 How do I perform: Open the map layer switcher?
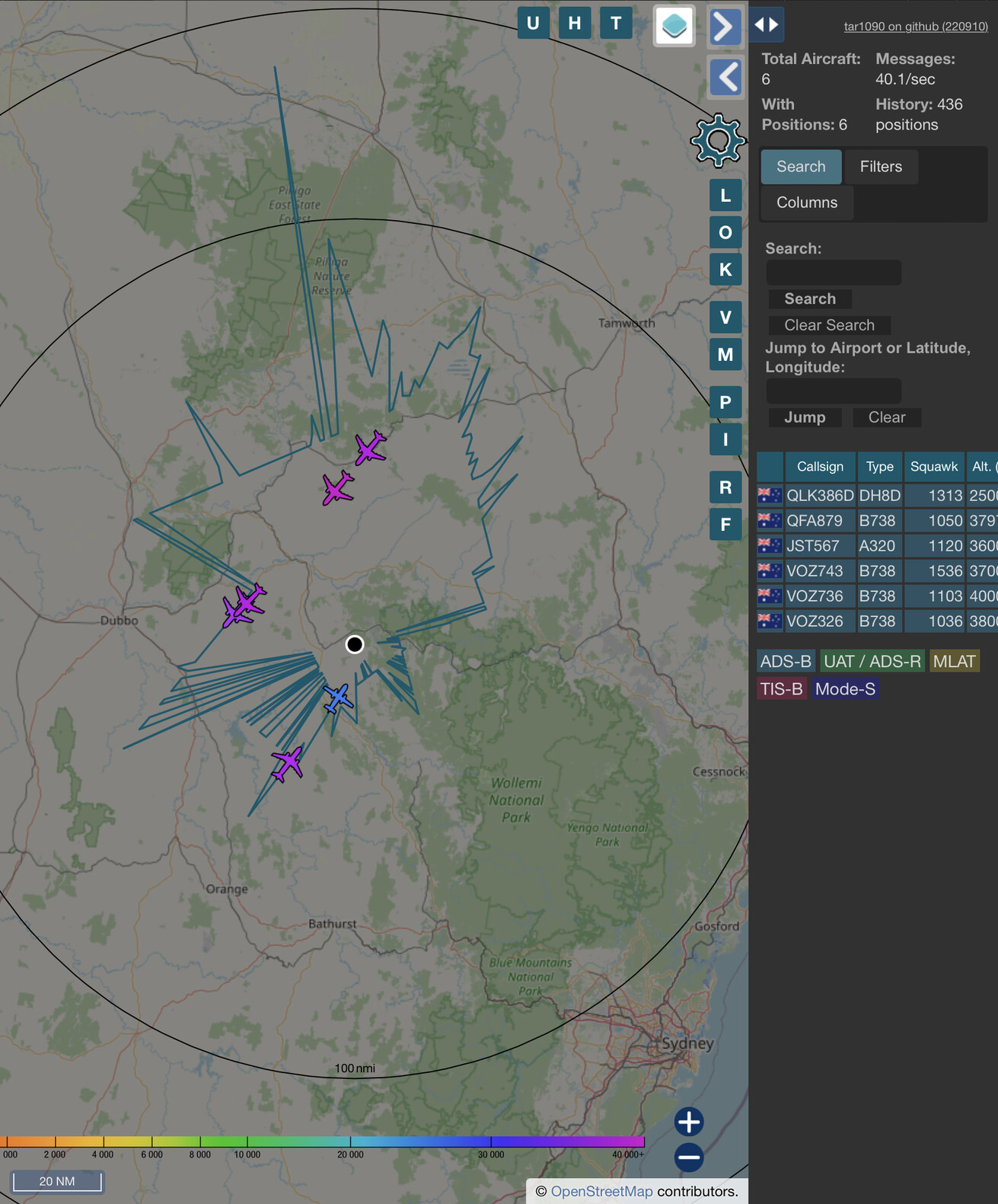pyautogui.click(x=674, y=25)
